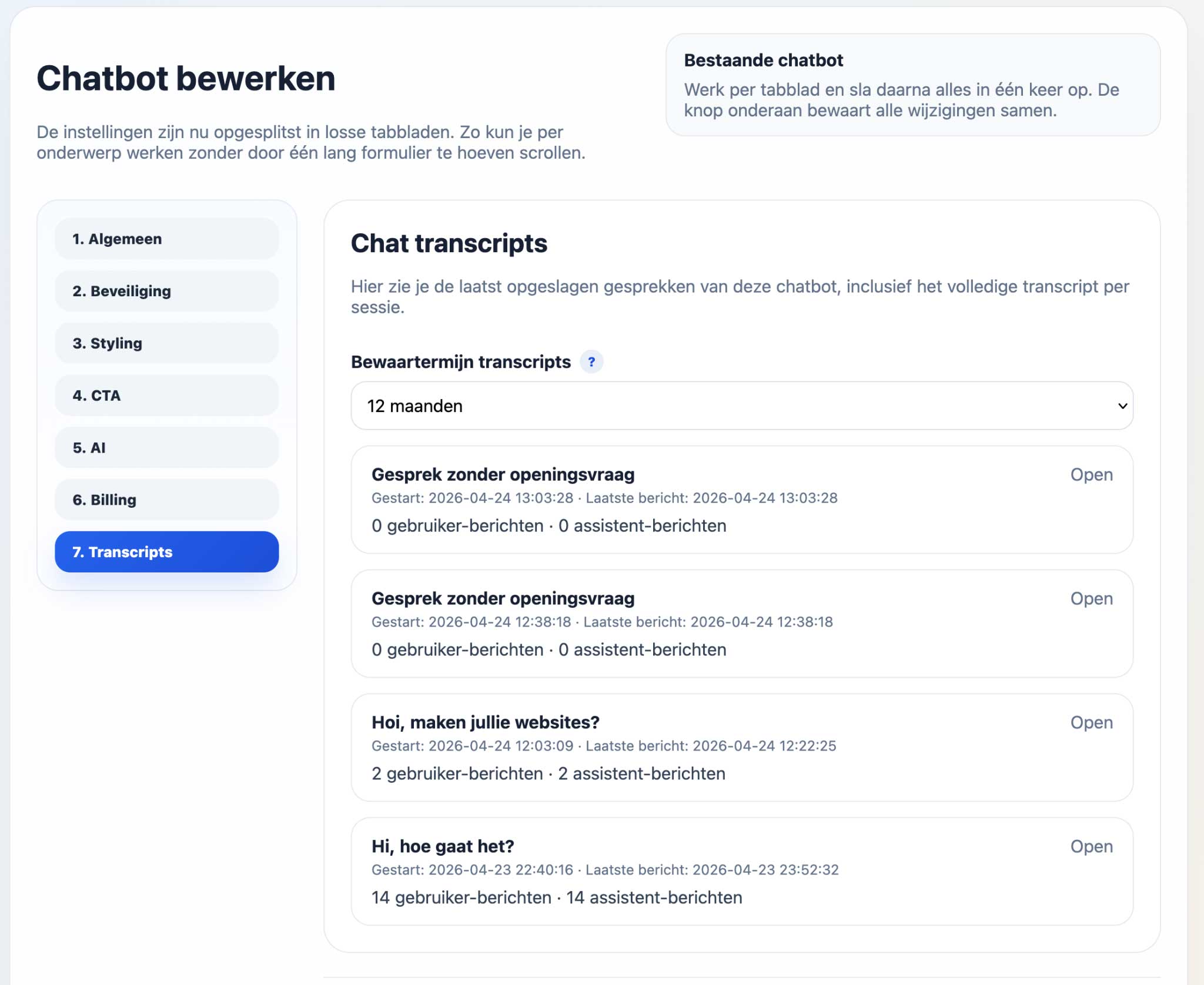This screenshot has width=1204, height=985.
Task: Open the 'Hoi, maken jullie websites?' transcript
Action: click(x=1091, y=723)
